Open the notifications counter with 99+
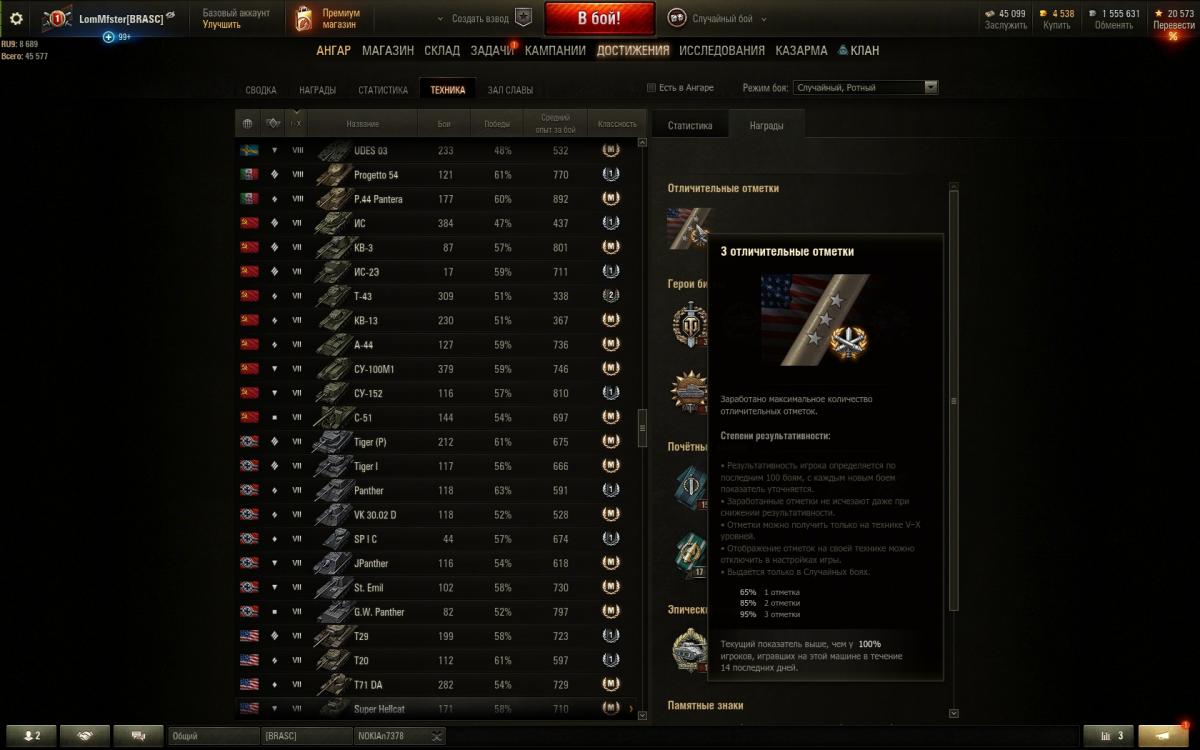1200x750 pixels. (117, 37)
